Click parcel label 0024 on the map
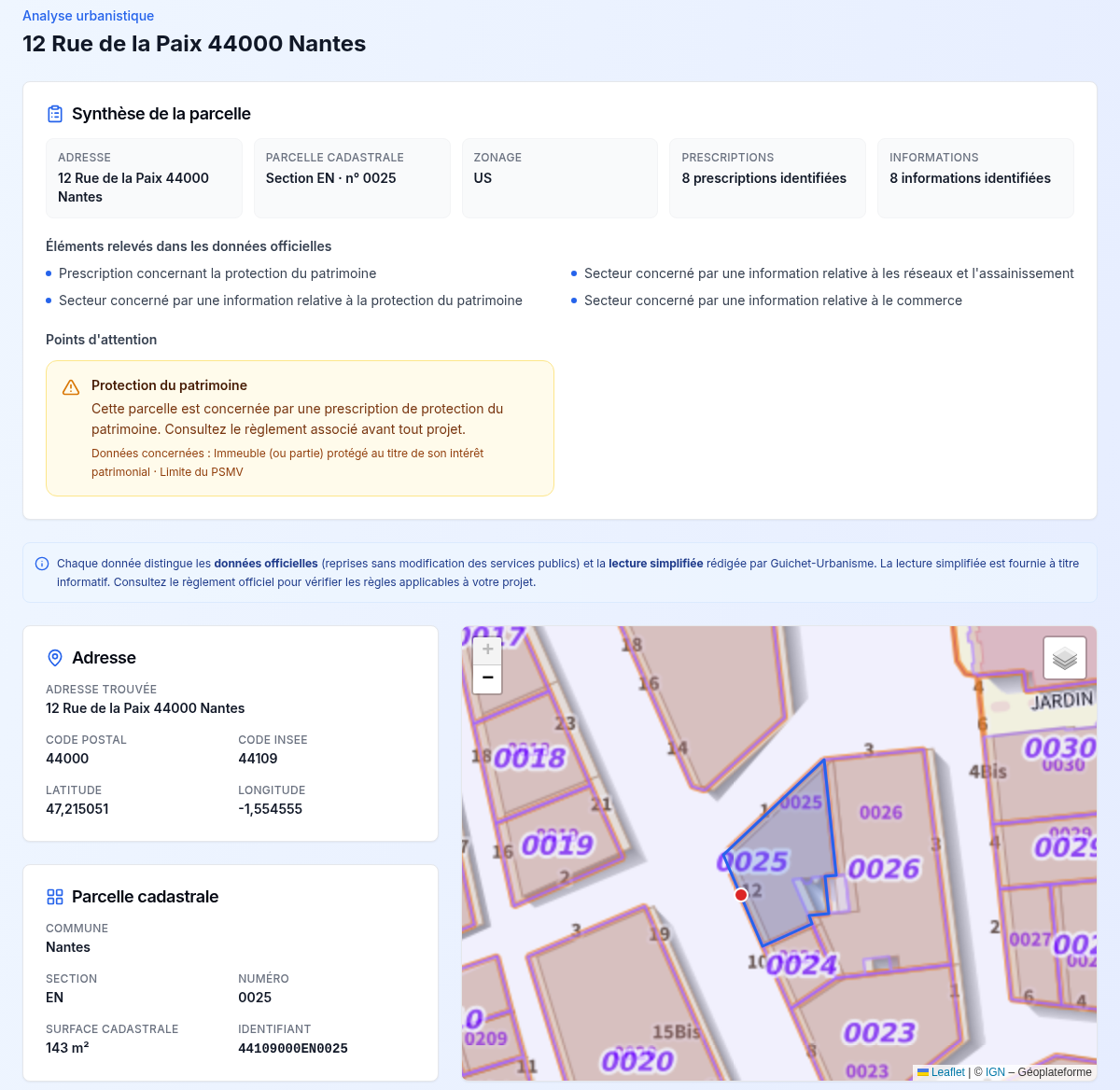Screen dimensions: 1120x1090 pos(802,964)
